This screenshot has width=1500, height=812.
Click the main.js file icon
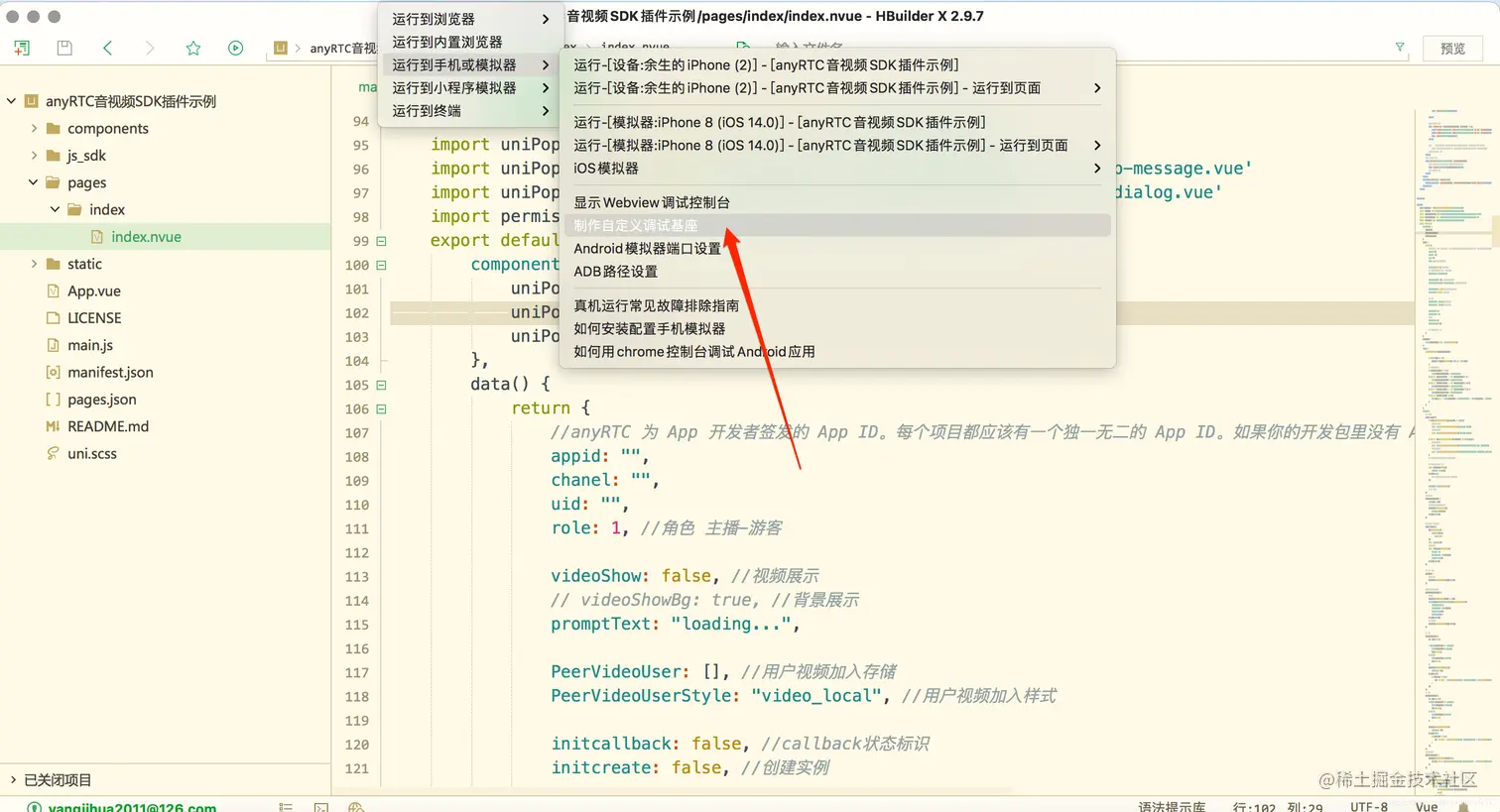coord(54,345)
